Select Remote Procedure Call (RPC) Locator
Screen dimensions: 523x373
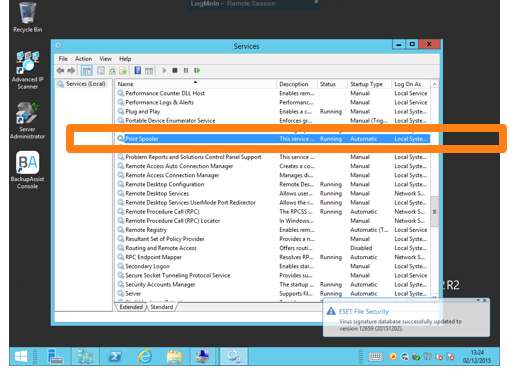tap(273, 221)
